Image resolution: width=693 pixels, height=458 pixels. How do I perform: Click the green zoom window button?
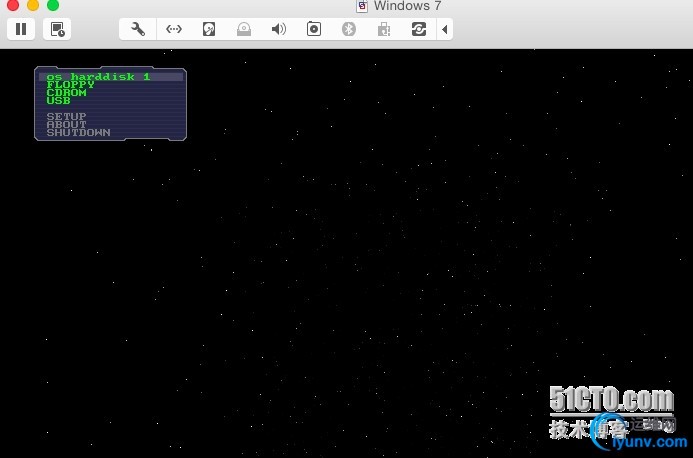(x=53, y=5)
